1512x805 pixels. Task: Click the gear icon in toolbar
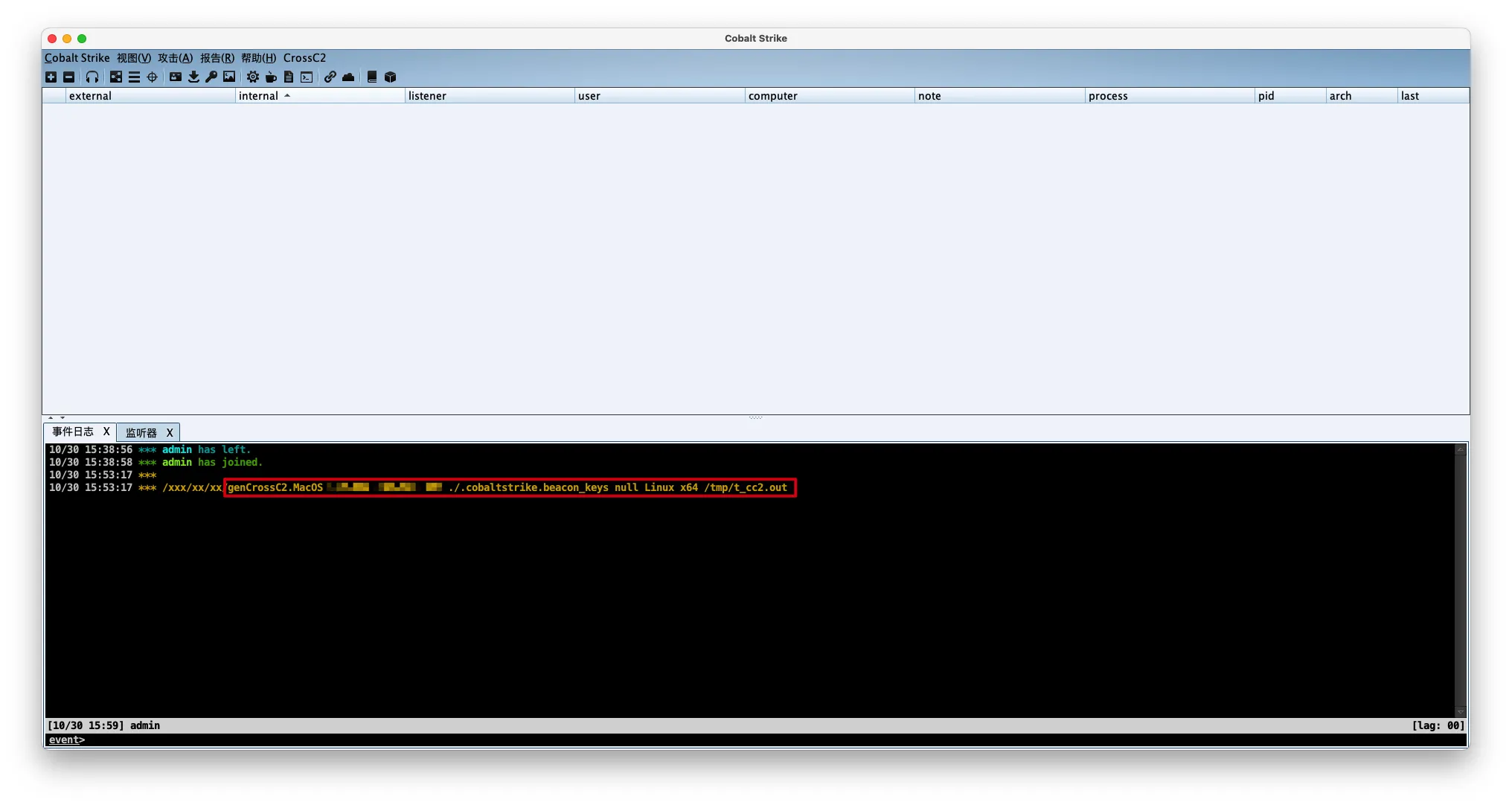click(253, 77)
